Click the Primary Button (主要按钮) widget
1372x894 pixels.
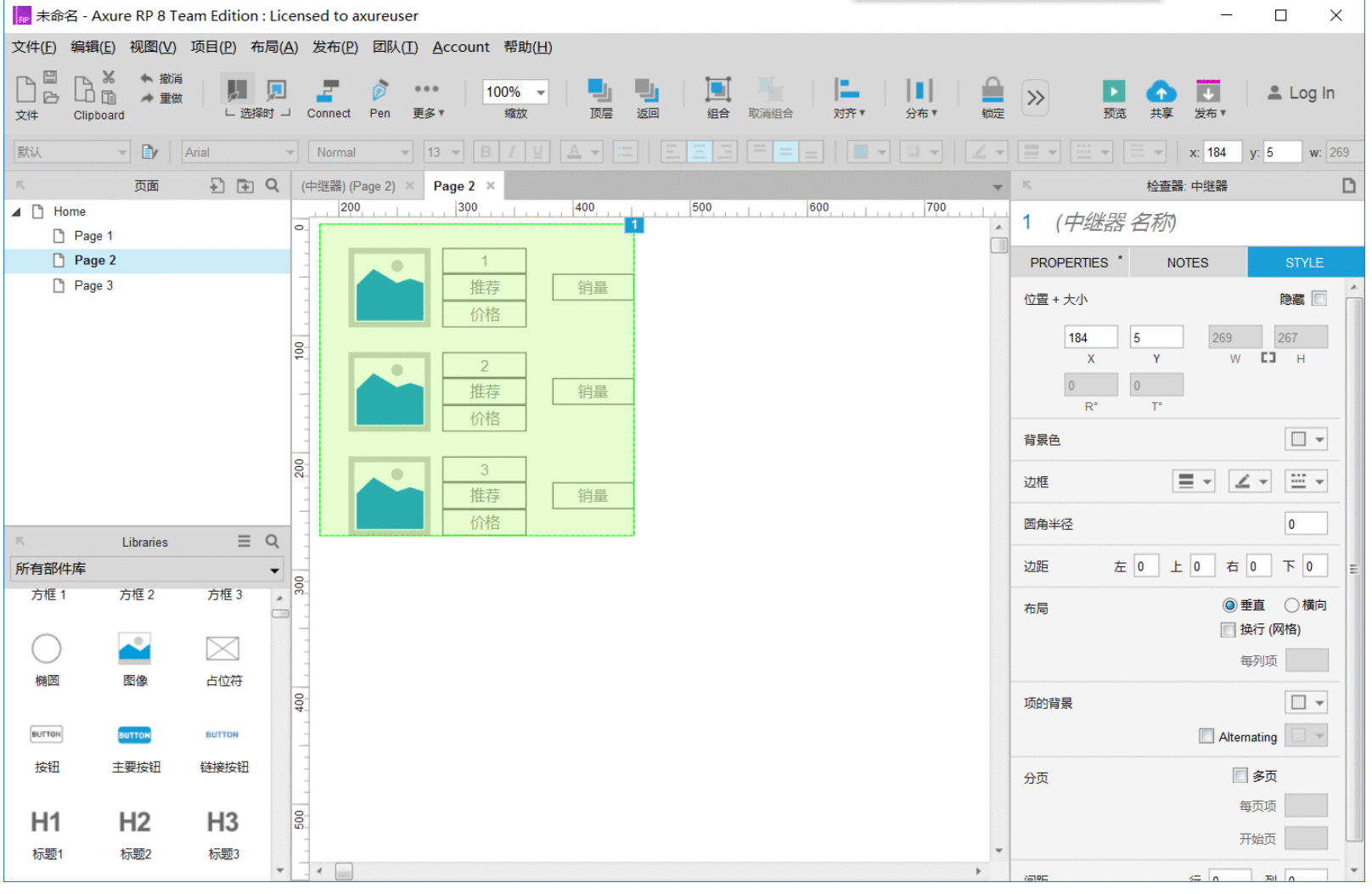point(135,734)
